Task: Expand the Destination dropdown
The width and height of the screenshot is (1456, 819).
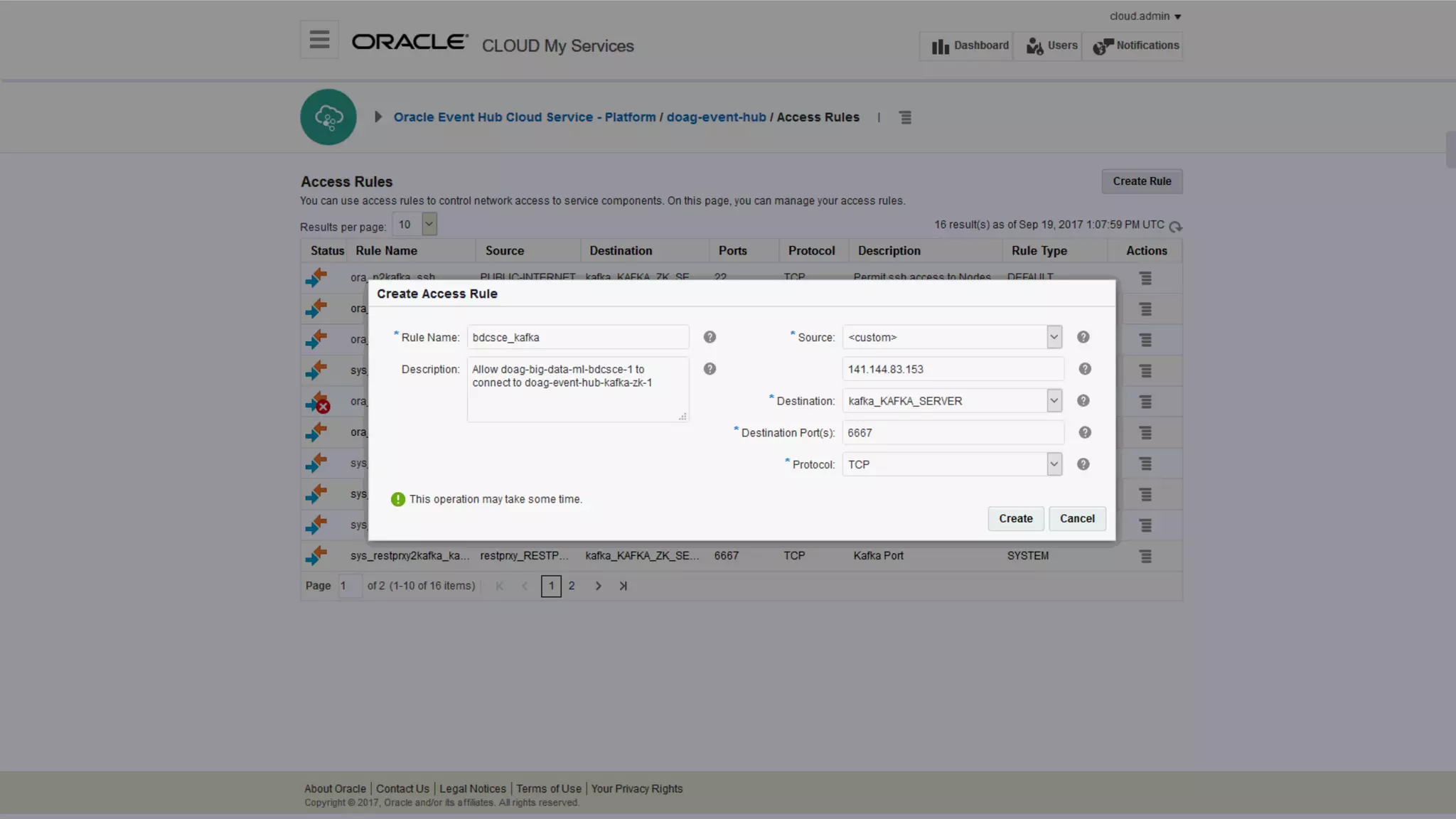Action: point(1054,401)
